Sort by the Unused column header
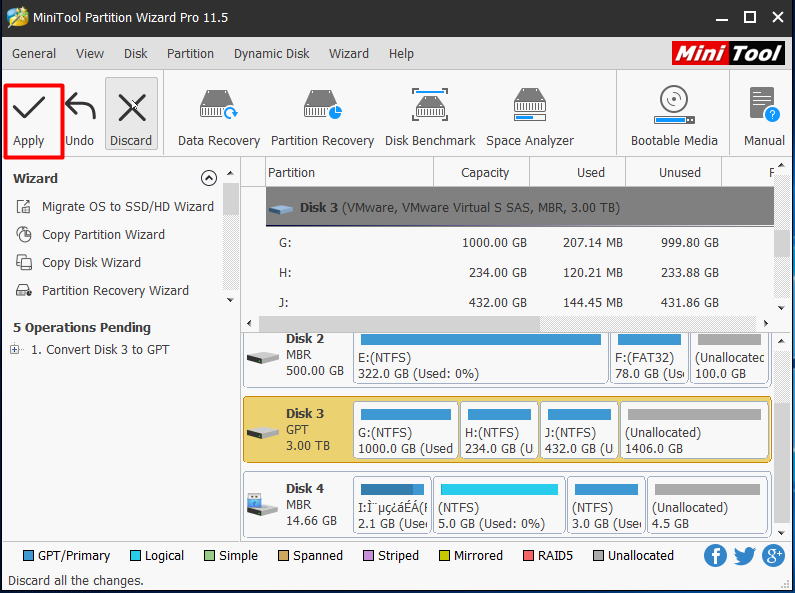 pyautogui.click(x=673, y=172)
